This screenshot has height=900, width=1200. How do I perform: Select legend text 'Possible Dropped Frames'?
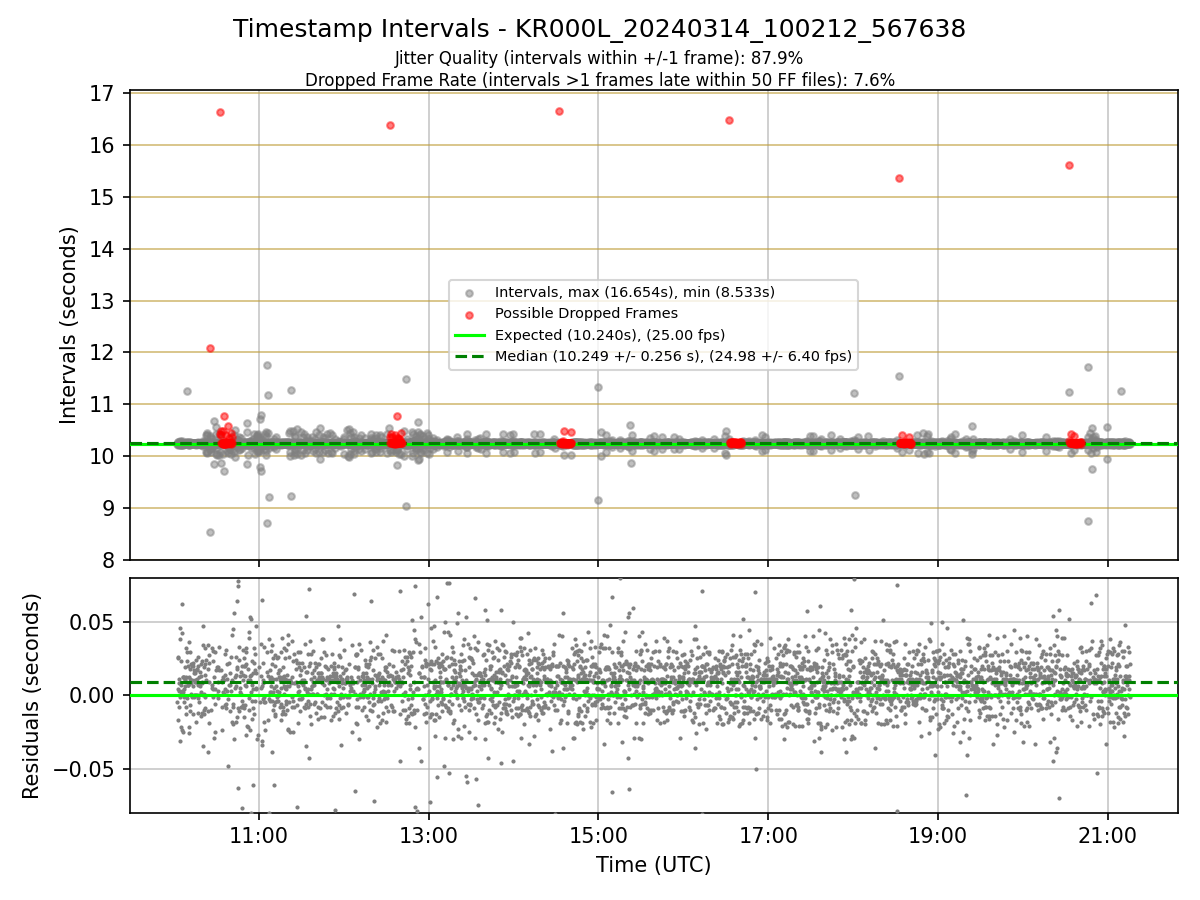coord(586,313)
